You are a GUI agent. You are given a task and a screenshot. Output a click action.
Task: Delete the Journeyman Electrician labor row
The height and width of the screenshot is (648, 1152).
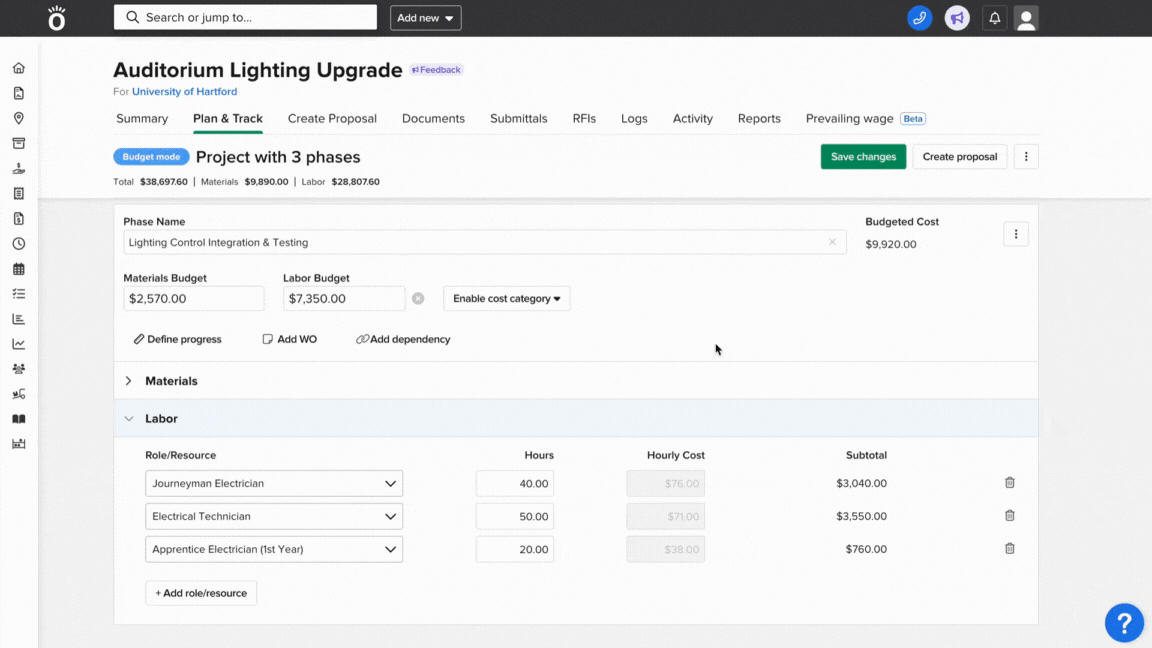[1009, 483]
